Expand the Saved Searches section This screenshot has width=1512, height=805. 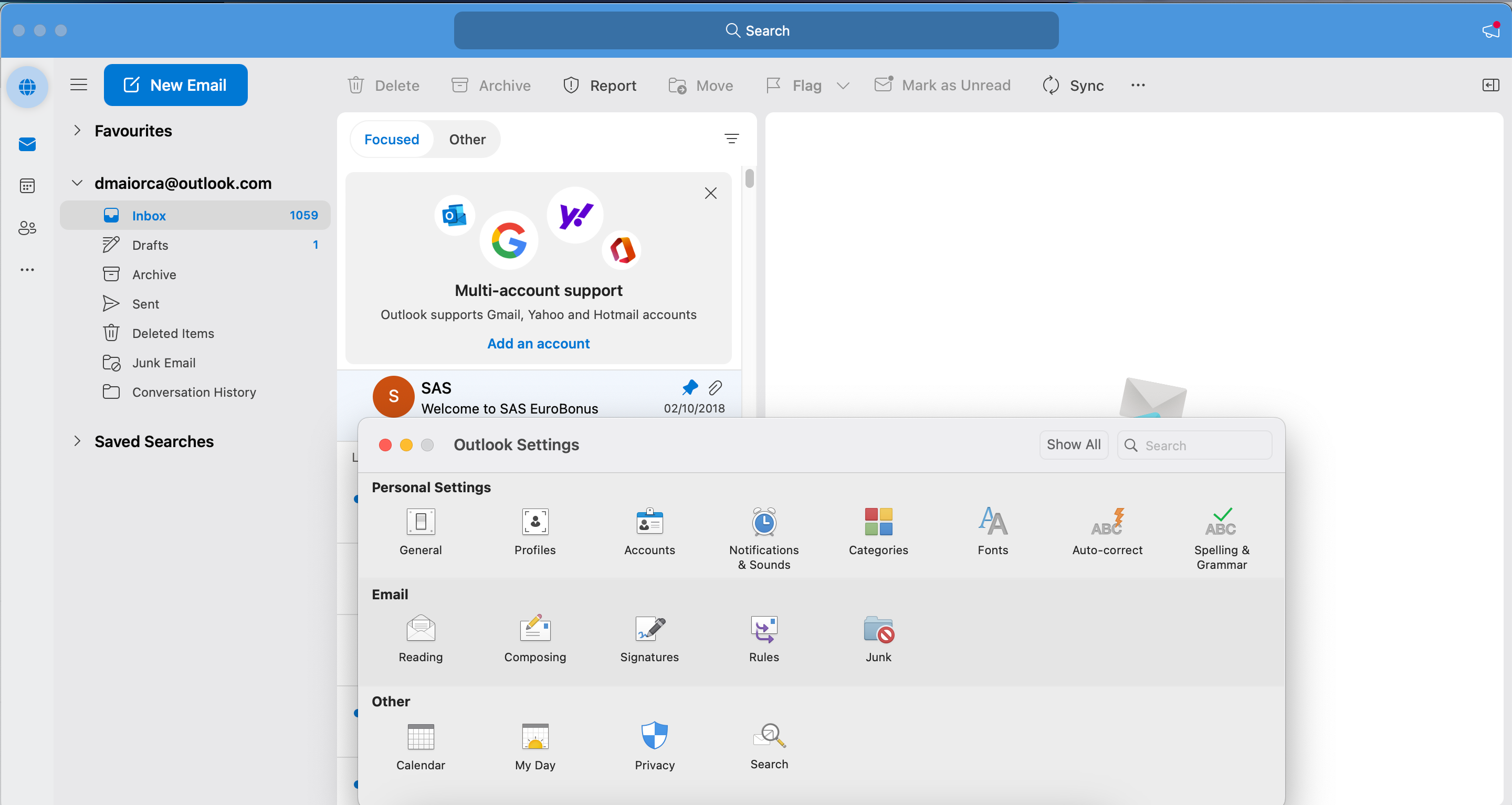coord(77,441)
